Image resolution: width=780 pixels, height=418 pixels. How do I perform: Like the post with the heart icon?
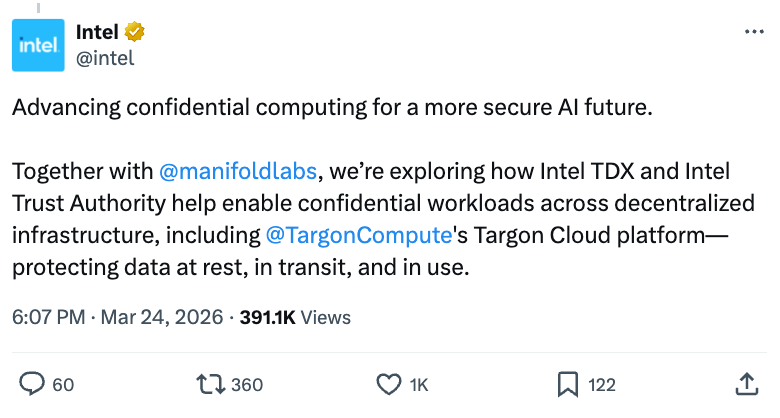(x=387, y=384)
